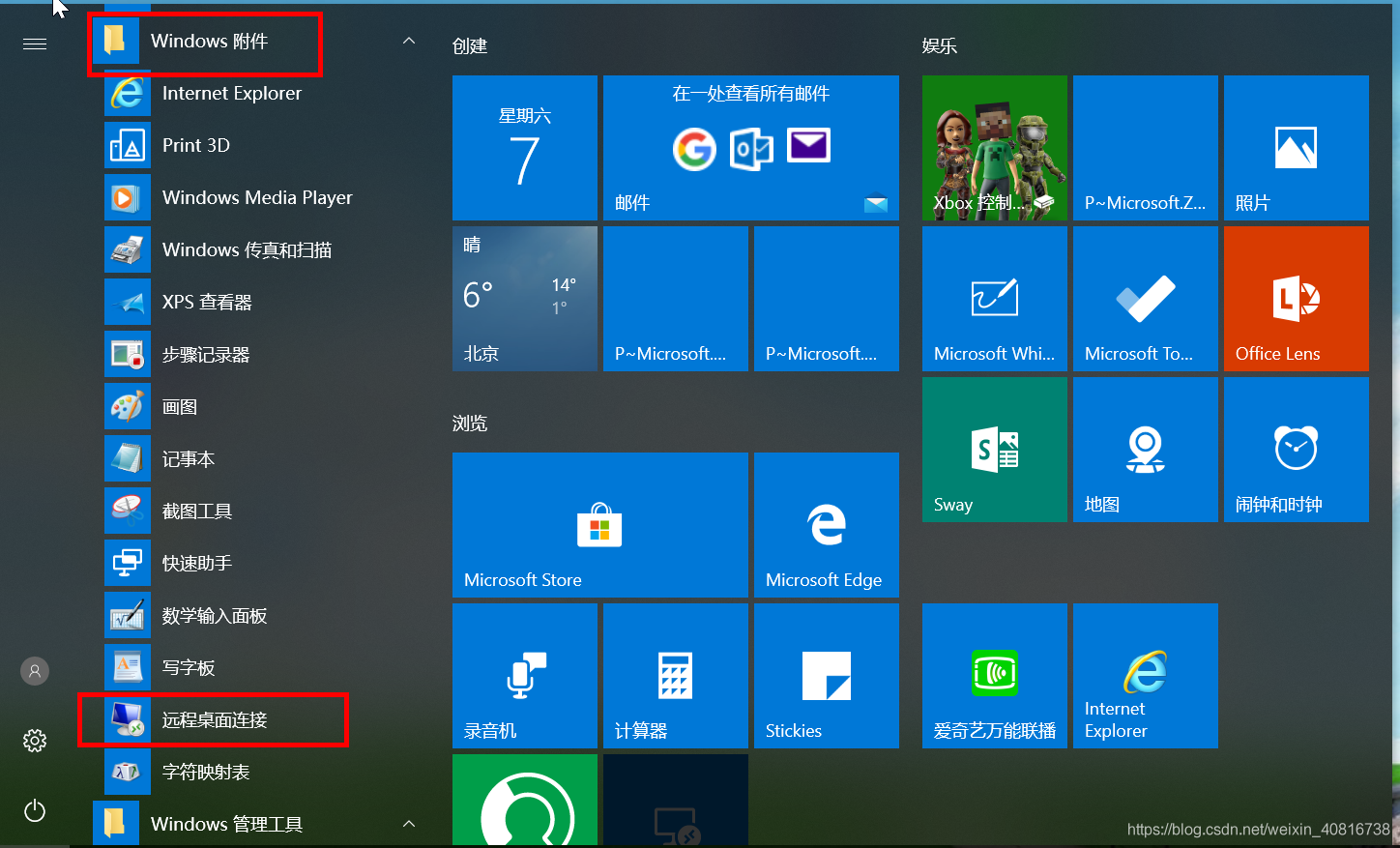Viewport: 1400px width, 848px height.
Task: Launch 快速助手 from the app list
Action: click(265, 563)
